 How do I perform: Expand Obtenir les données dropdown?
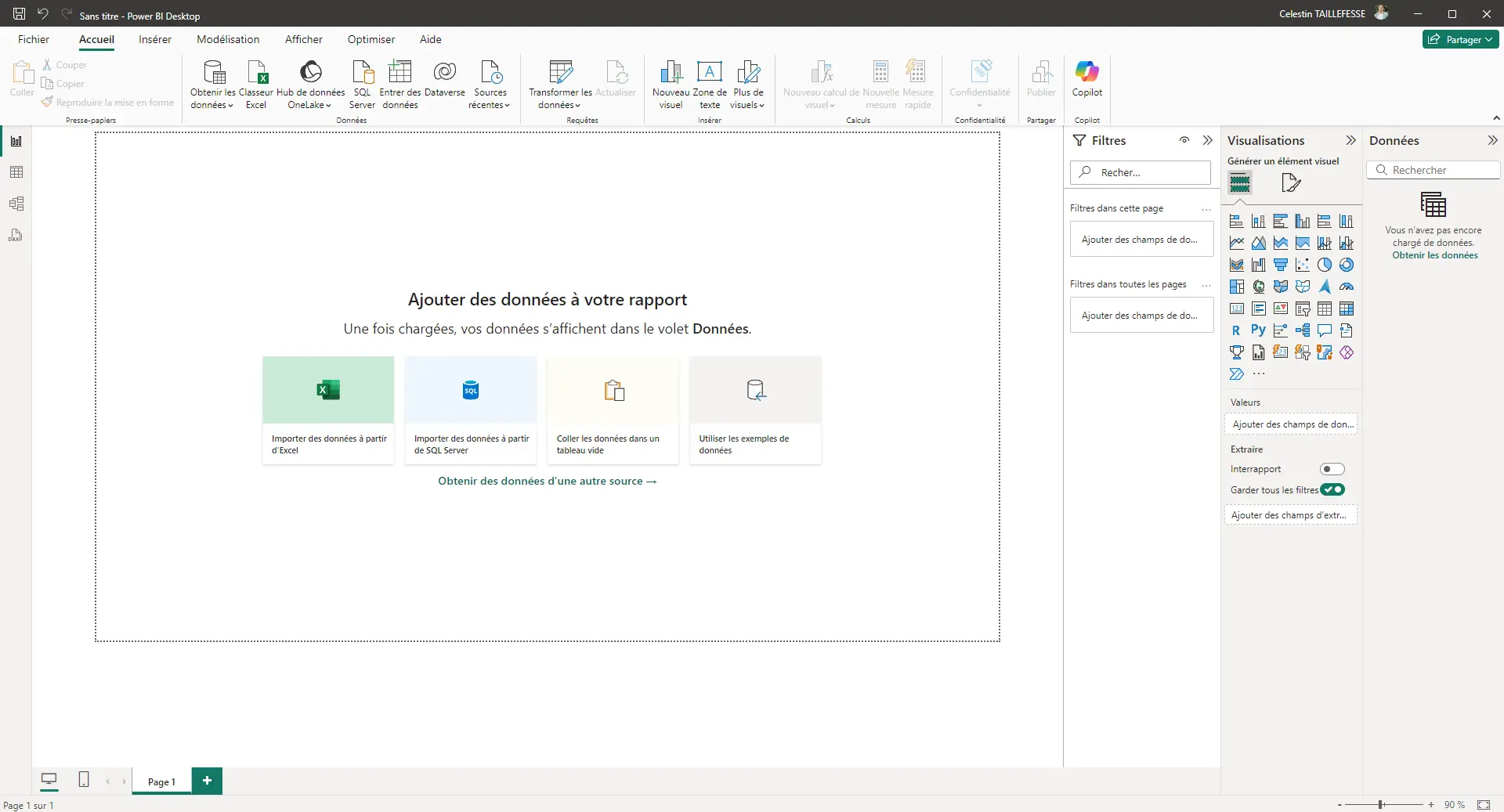212,85
